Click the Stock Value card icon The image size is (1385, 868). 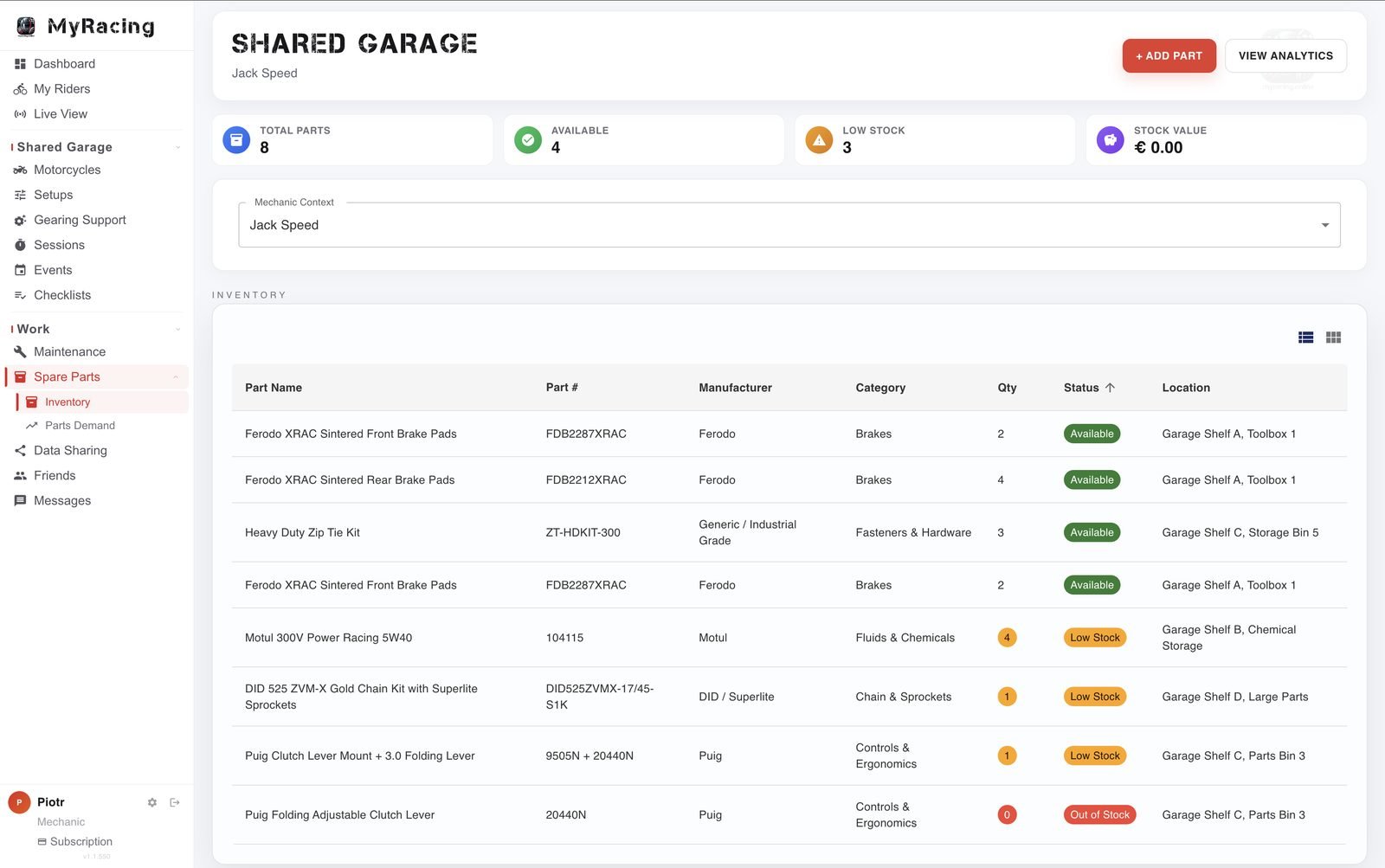tap(1111, 139)
